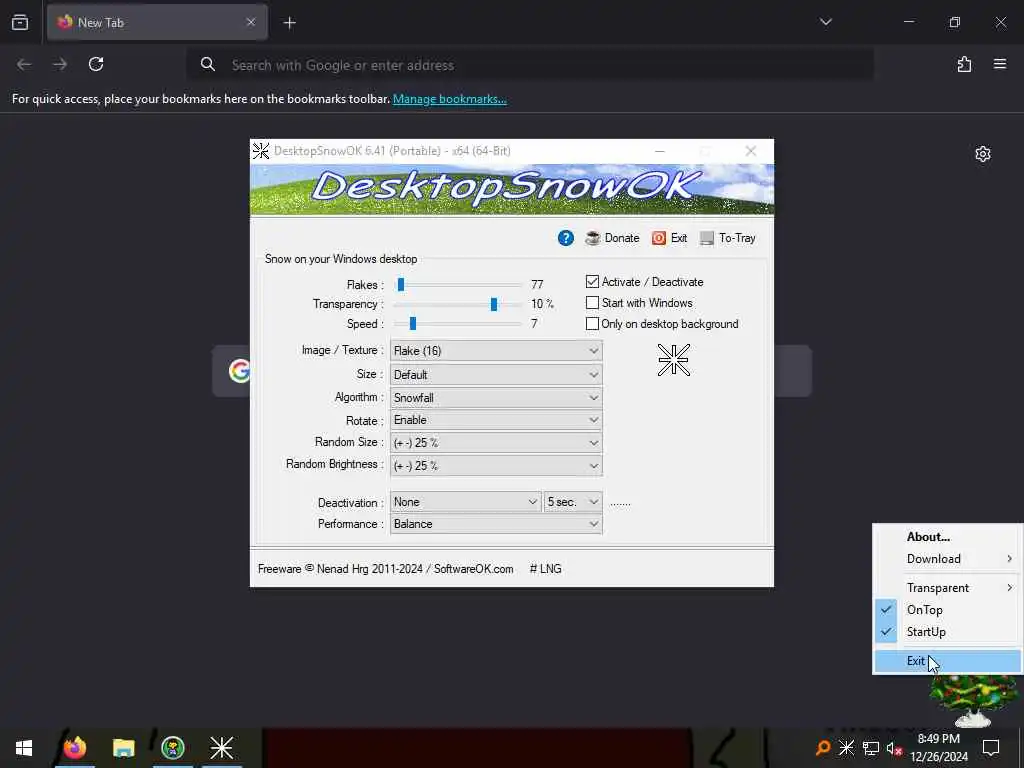This screenshot has height=768, width=1024.
Task: Expand the Transparent submenu
Action: tap(947, 588)
